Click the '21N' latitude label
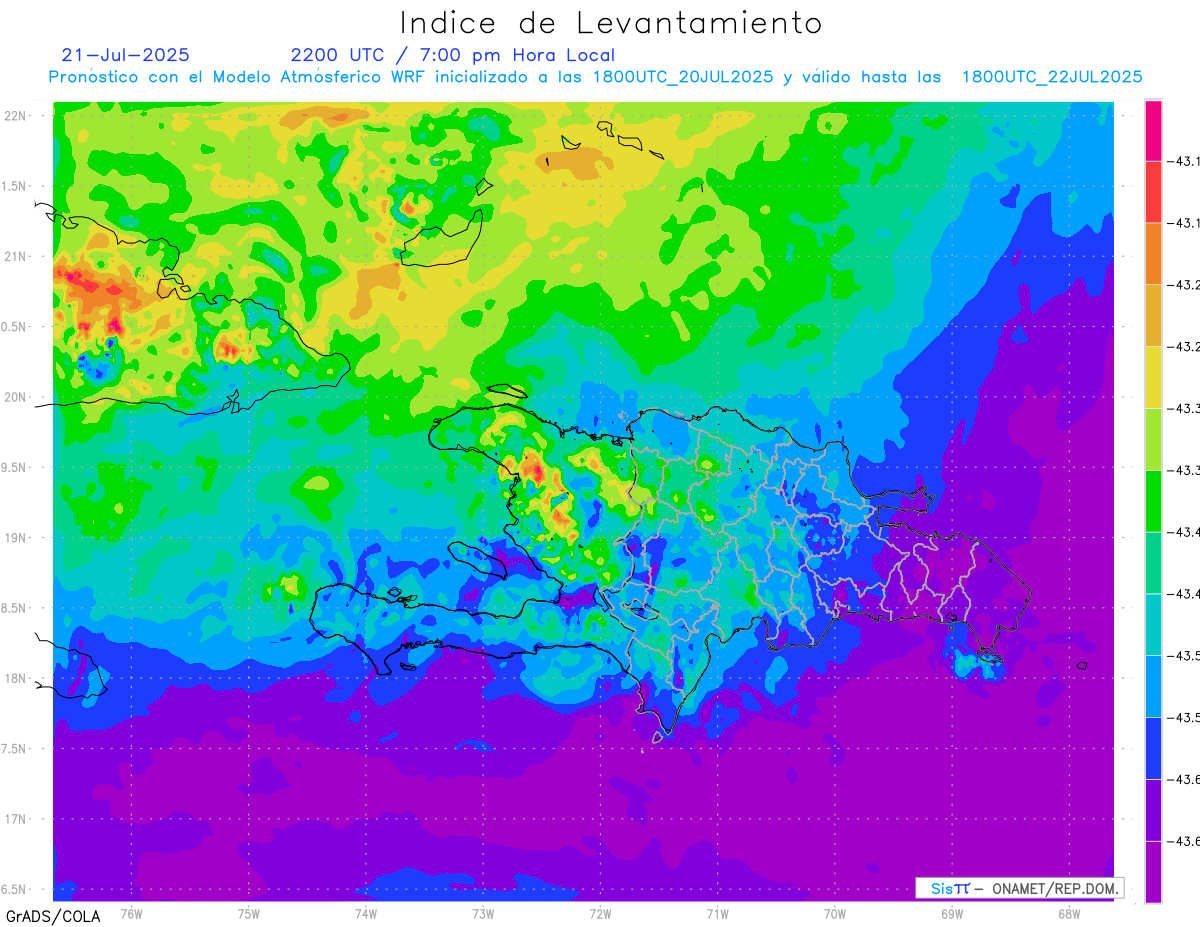This screenshot has height=927, width=1200. (x=14, y=257)
